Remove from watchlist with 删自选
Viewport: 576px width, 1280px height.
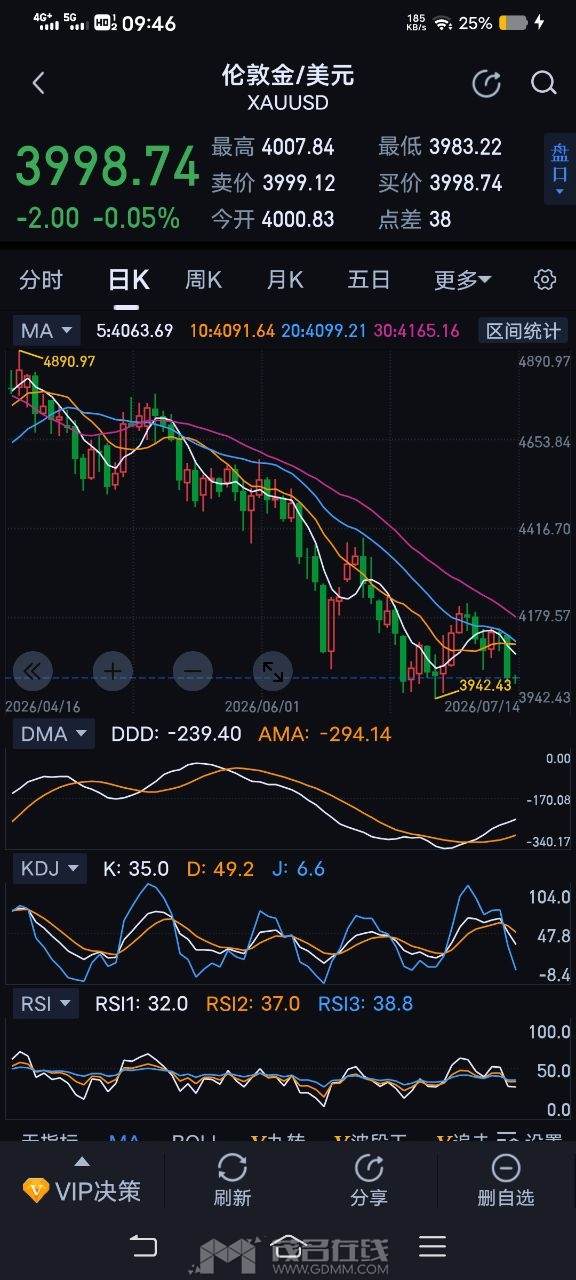click(506, 1179)
